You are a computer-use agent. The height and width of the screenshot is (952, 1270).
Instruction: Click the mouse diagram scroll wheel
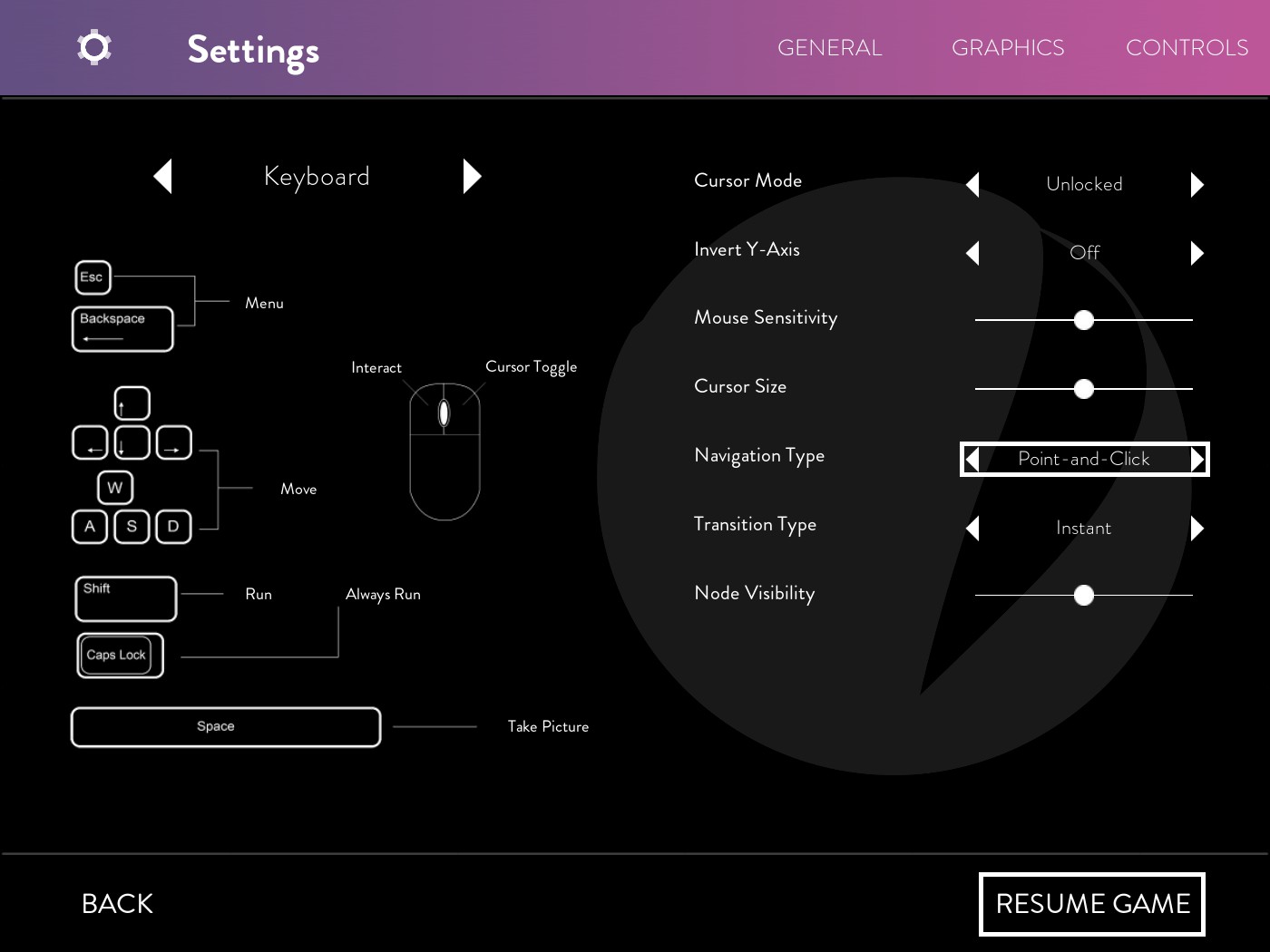coord(444,413)
